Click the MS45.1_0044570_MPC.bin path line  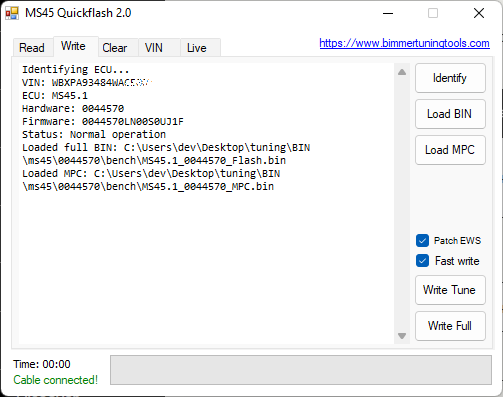click(x=148, y=187)
